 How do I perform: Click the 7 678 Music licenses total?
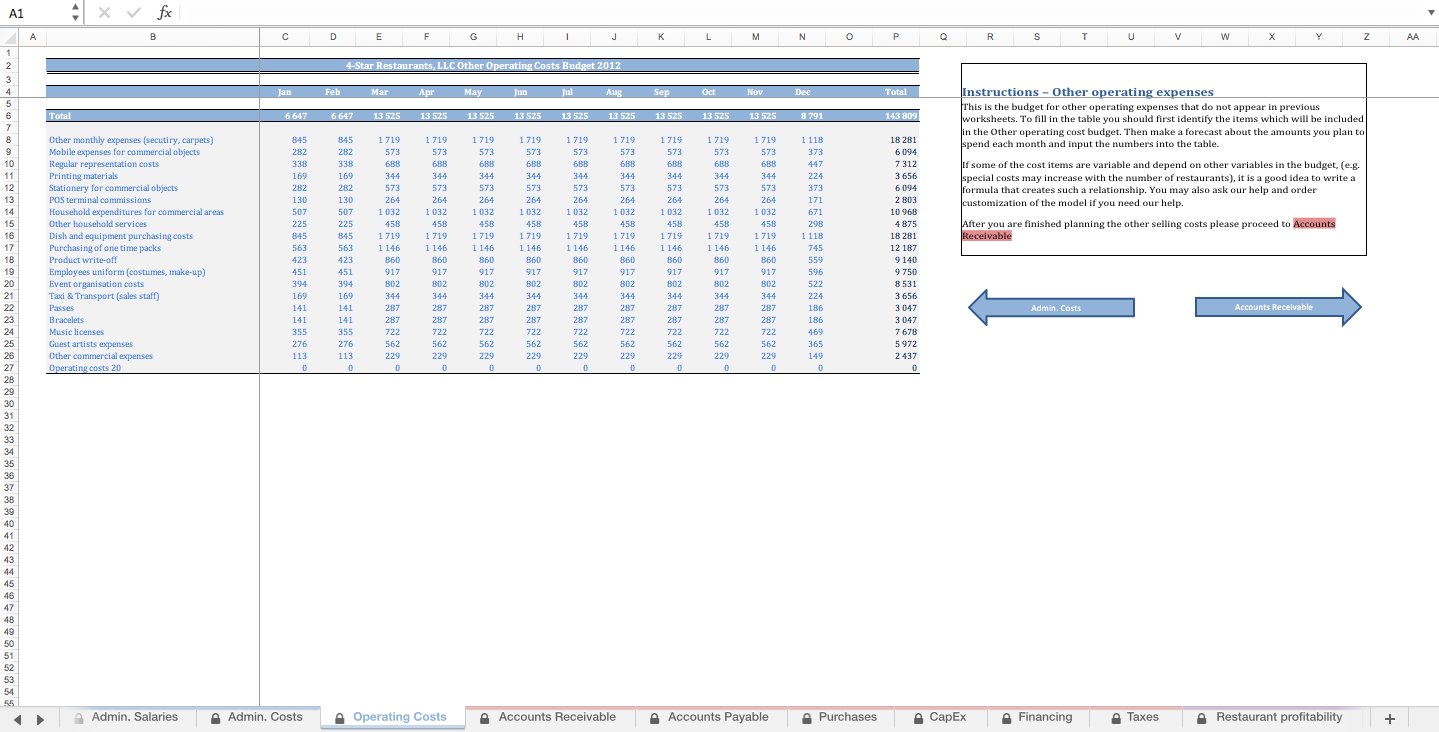[x=896, y=332]
